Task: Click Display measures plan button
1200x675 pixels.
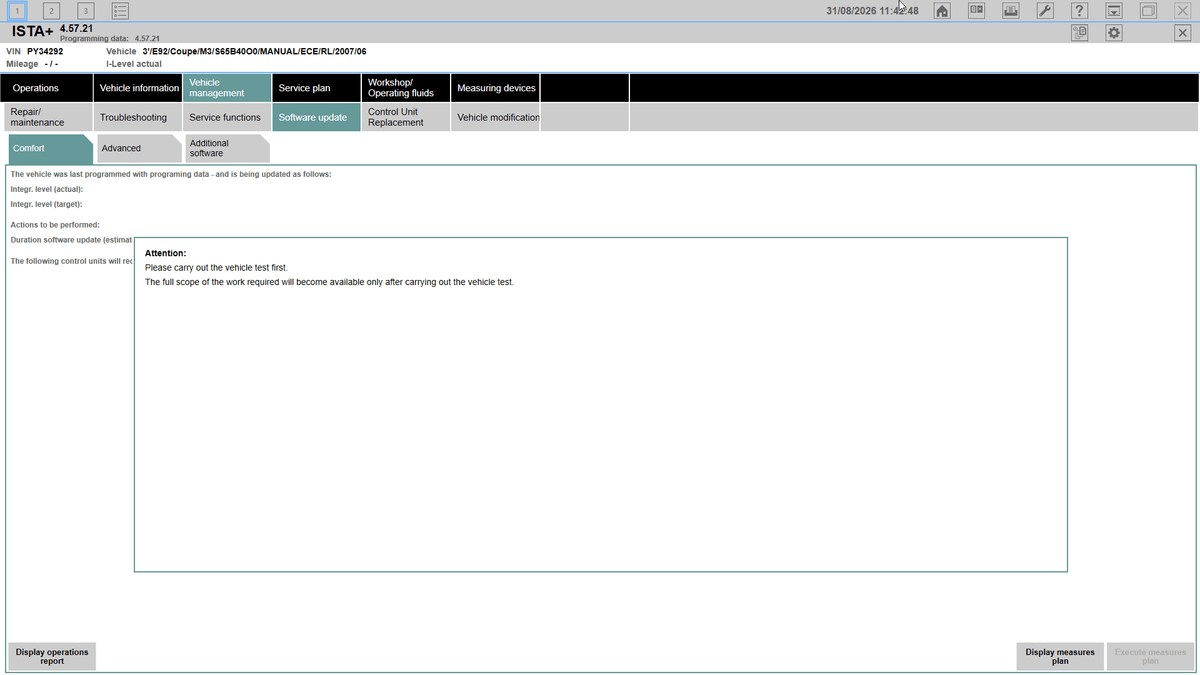Action: coord(1060,656)
